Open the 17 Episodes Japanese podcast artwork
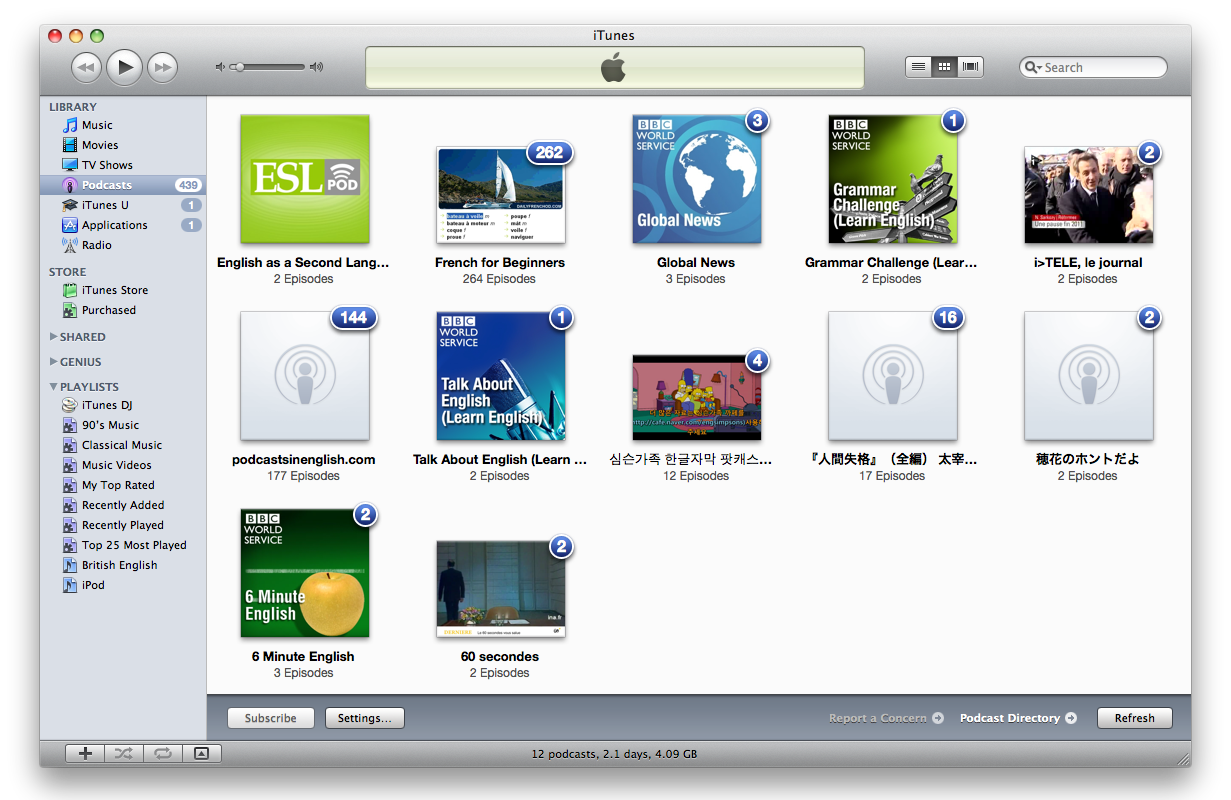 pyautogui.click(x=893, y=376)
